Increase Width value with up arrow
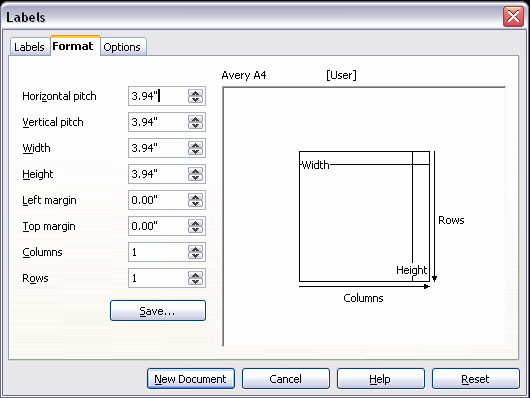The height and width of the screenshot is (398, 530). 195,145
